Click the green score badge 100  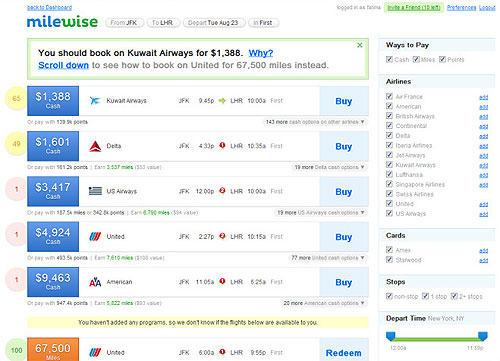[16, 350]
